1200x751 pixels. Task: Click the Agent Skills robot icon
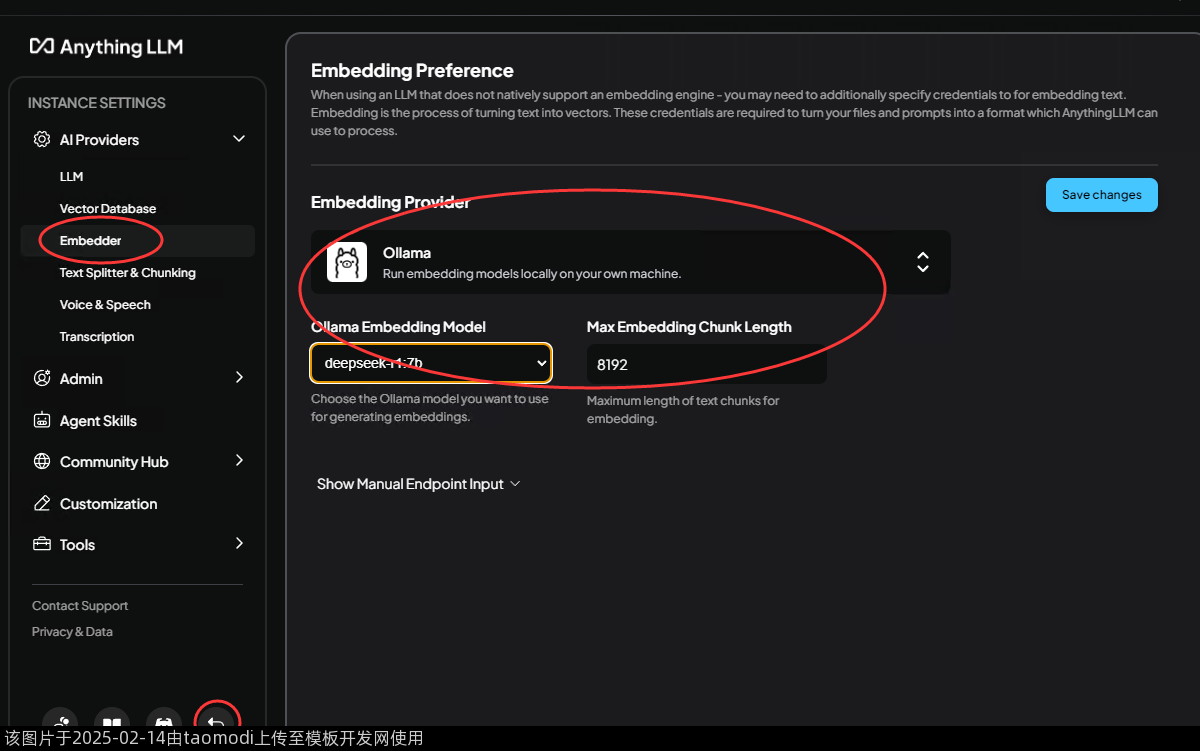[x=42, y=421]
